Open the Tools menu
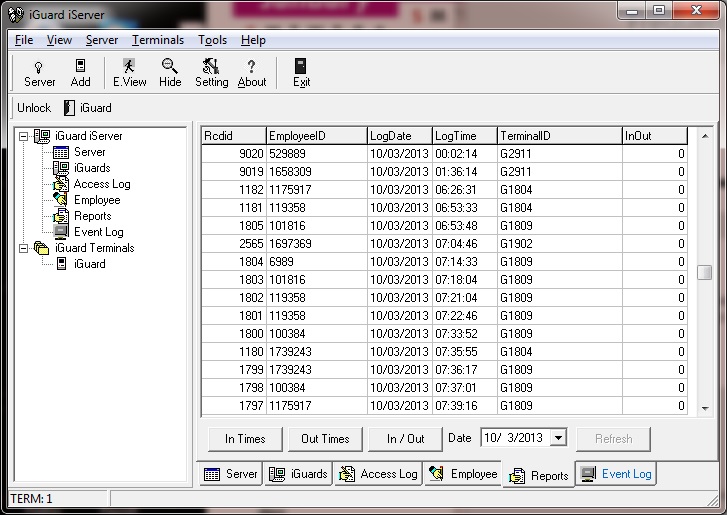 tap(212, 40)
